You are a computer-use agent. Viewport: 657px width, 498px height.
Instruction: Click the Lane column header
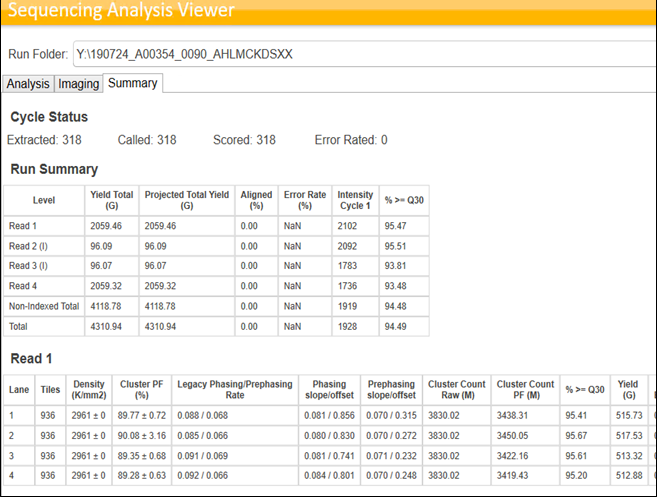click(x=19, y=390)
